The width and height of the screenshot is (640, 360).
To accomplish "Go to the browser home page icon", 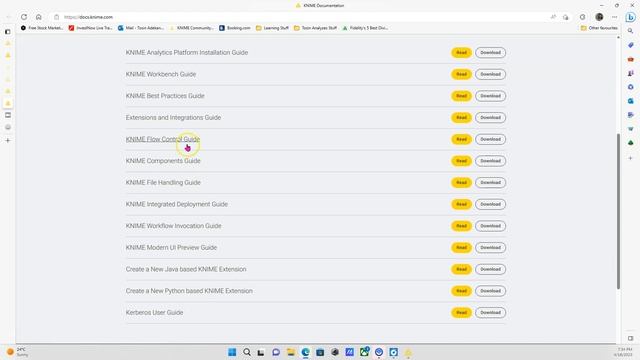I will pyautogui.click(x=39, y=17).
